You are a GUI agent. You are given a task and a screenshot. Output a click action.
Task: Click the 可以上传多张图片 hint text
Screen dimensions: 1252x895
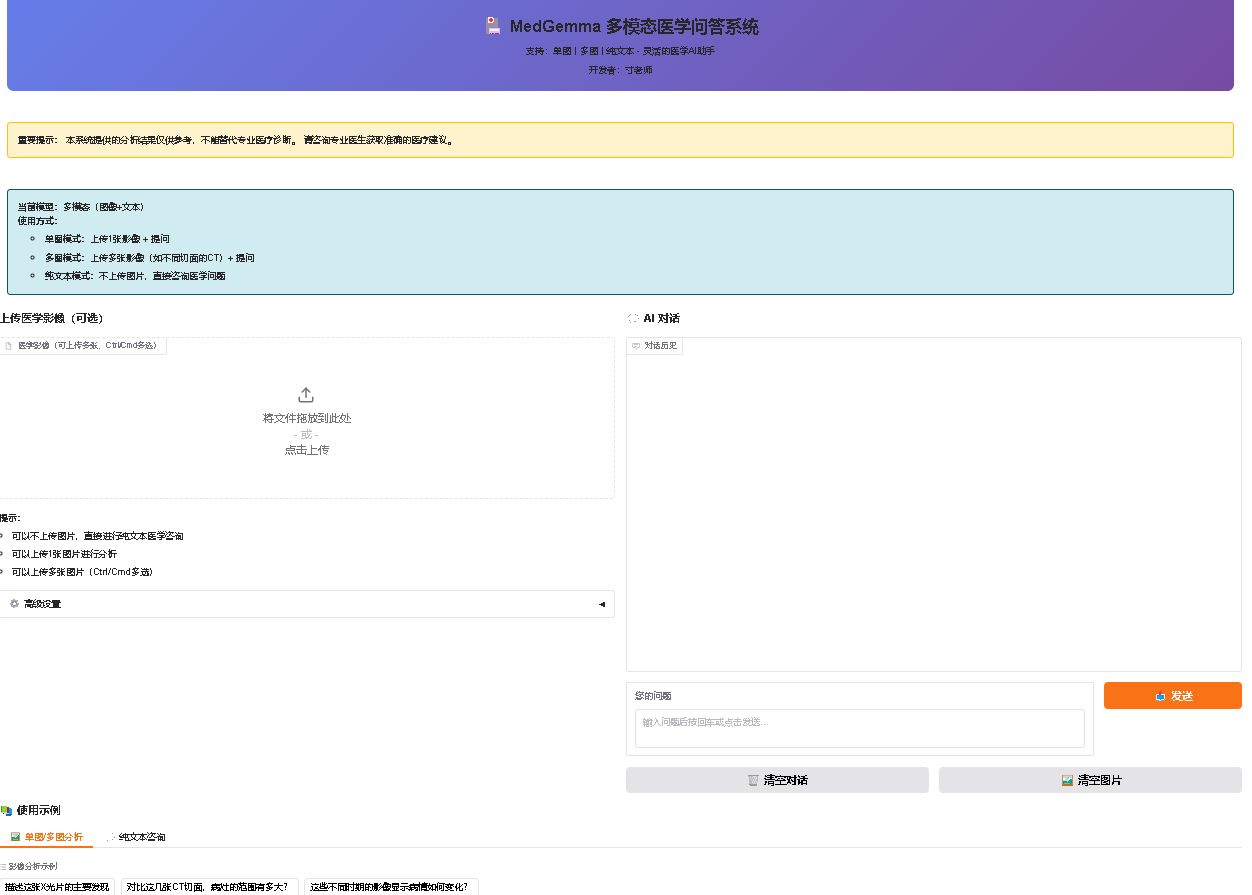tap(82, 572)
